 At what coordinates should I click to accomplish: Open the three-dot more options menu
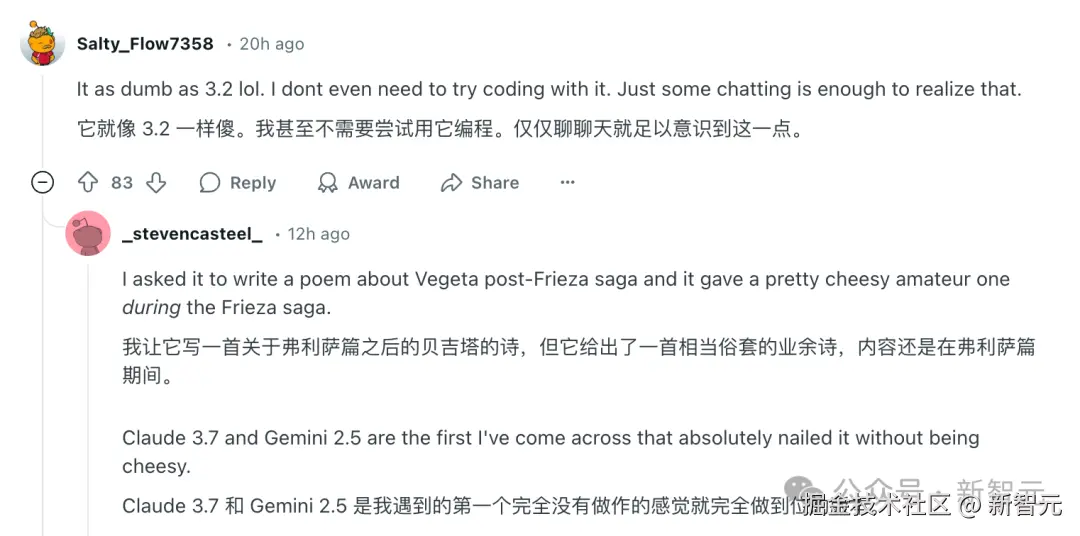click(x=568, y=183)
